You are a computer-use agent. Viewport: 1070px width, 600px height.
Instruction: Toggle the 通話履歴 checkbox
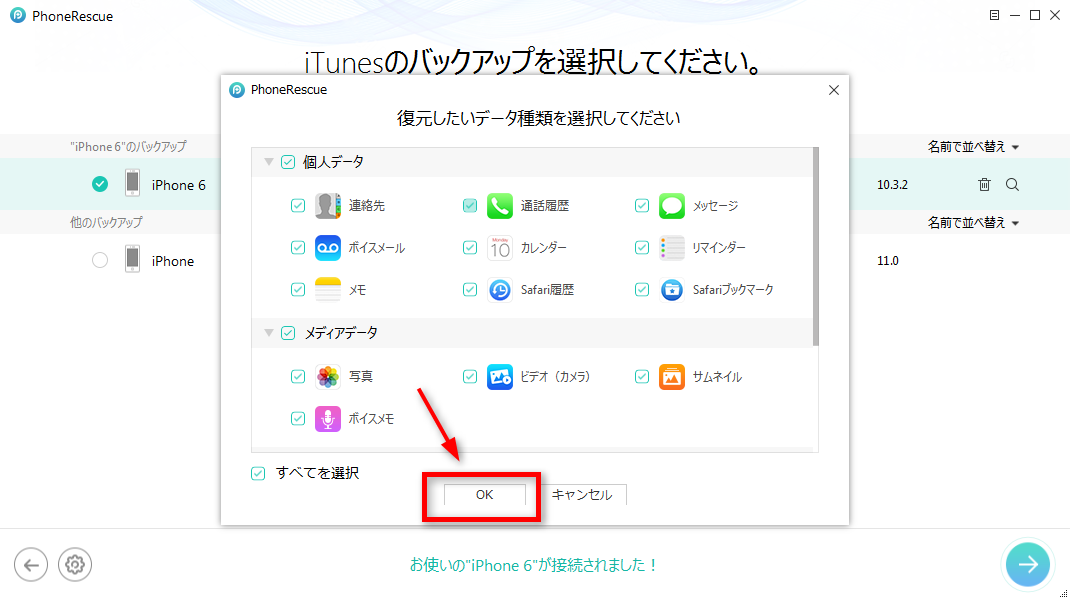[x=469, y=205]
